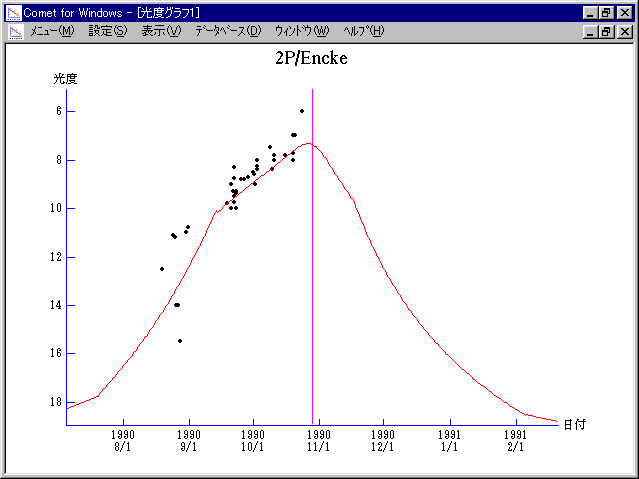Click the 1990 9/1 date label
The height and width of the screenshot is (479, 639).
(x=189, y=441)
